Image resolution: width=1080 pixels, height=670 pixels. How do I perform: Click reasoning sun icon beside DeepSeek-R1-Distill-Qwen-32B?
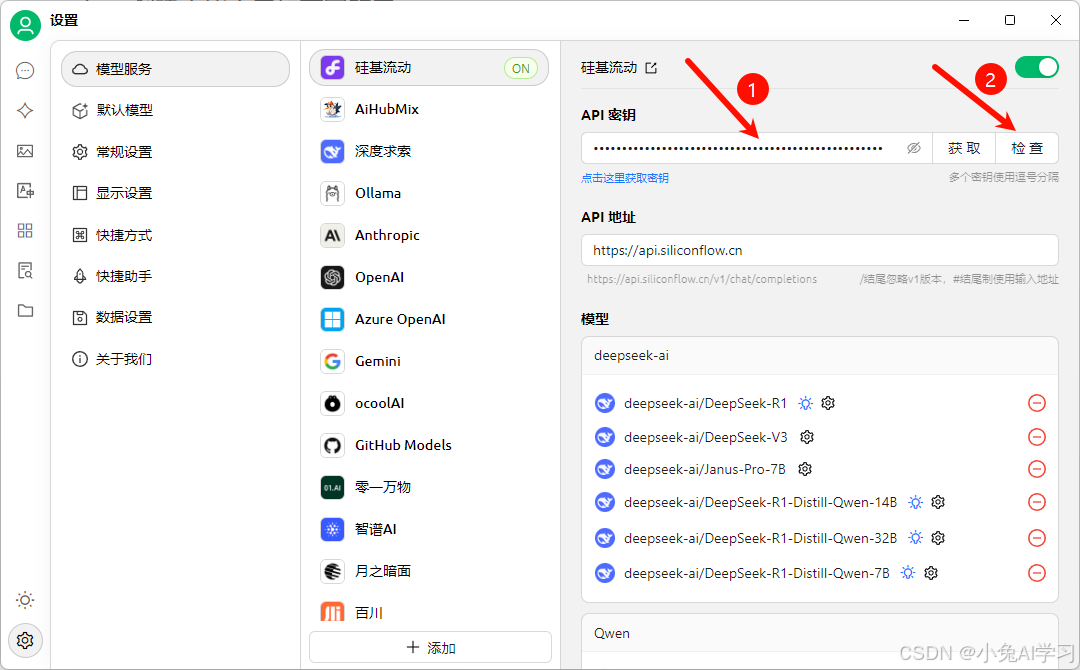coord(915,538)
